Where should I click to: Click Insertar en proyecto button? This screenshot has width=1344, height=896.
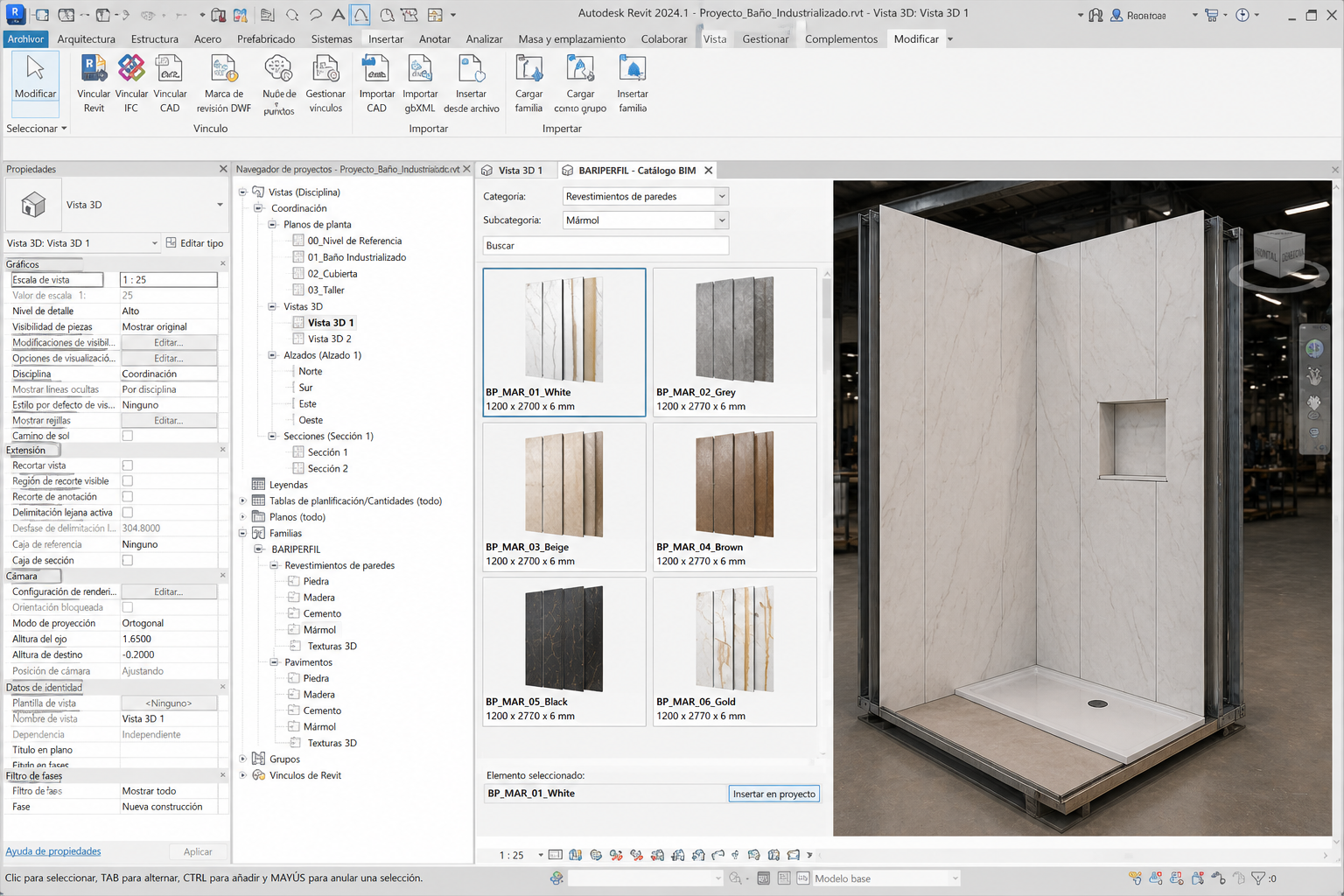pos(773,794)
